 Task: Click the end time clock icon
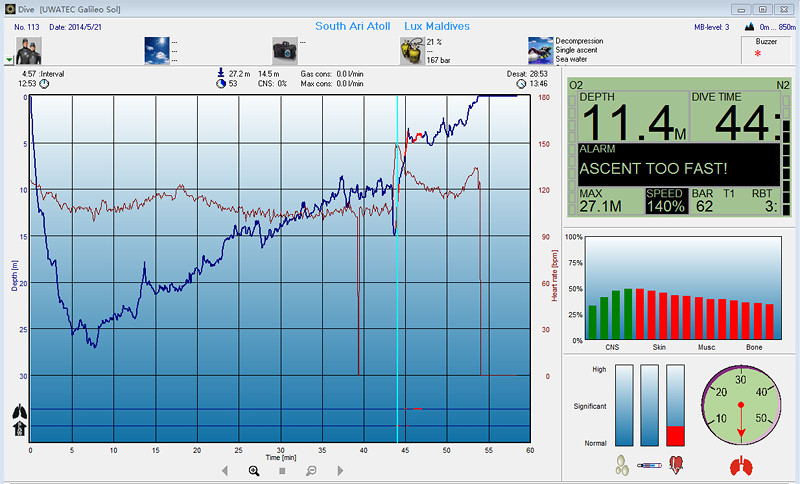(x=521, y=84)
